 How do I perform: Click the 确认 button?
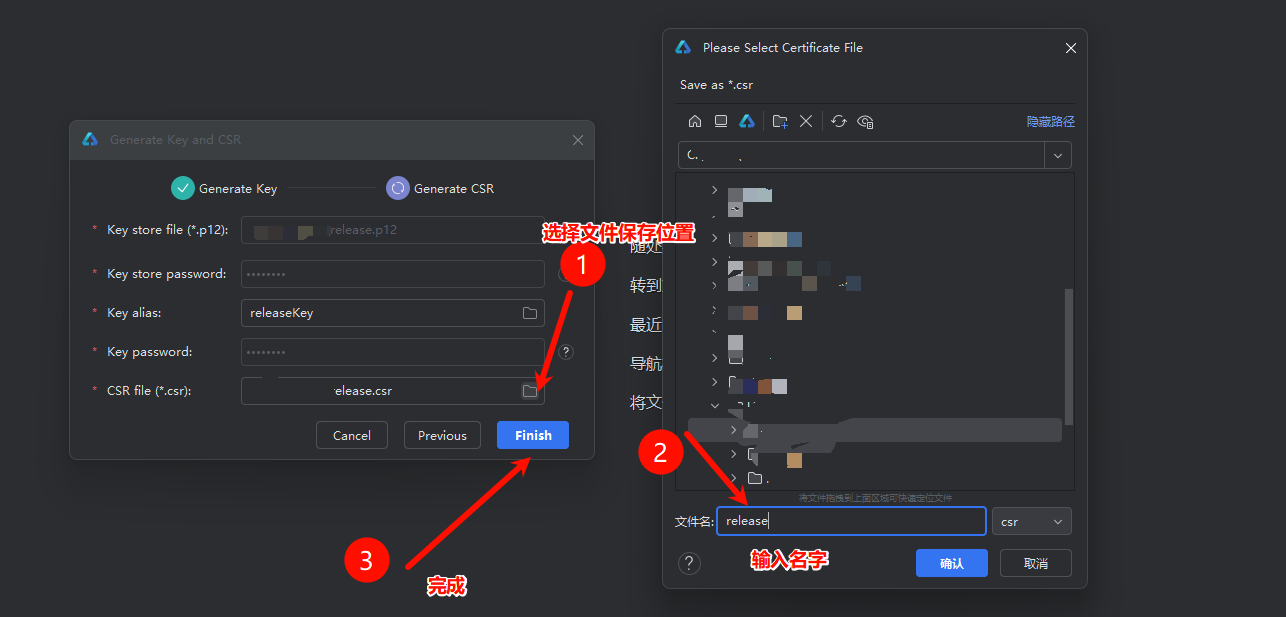click(x=951, y=563)
